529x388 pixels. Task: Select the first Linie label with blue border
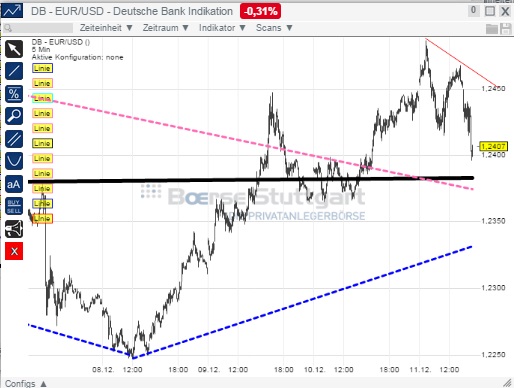coord(43,68)
